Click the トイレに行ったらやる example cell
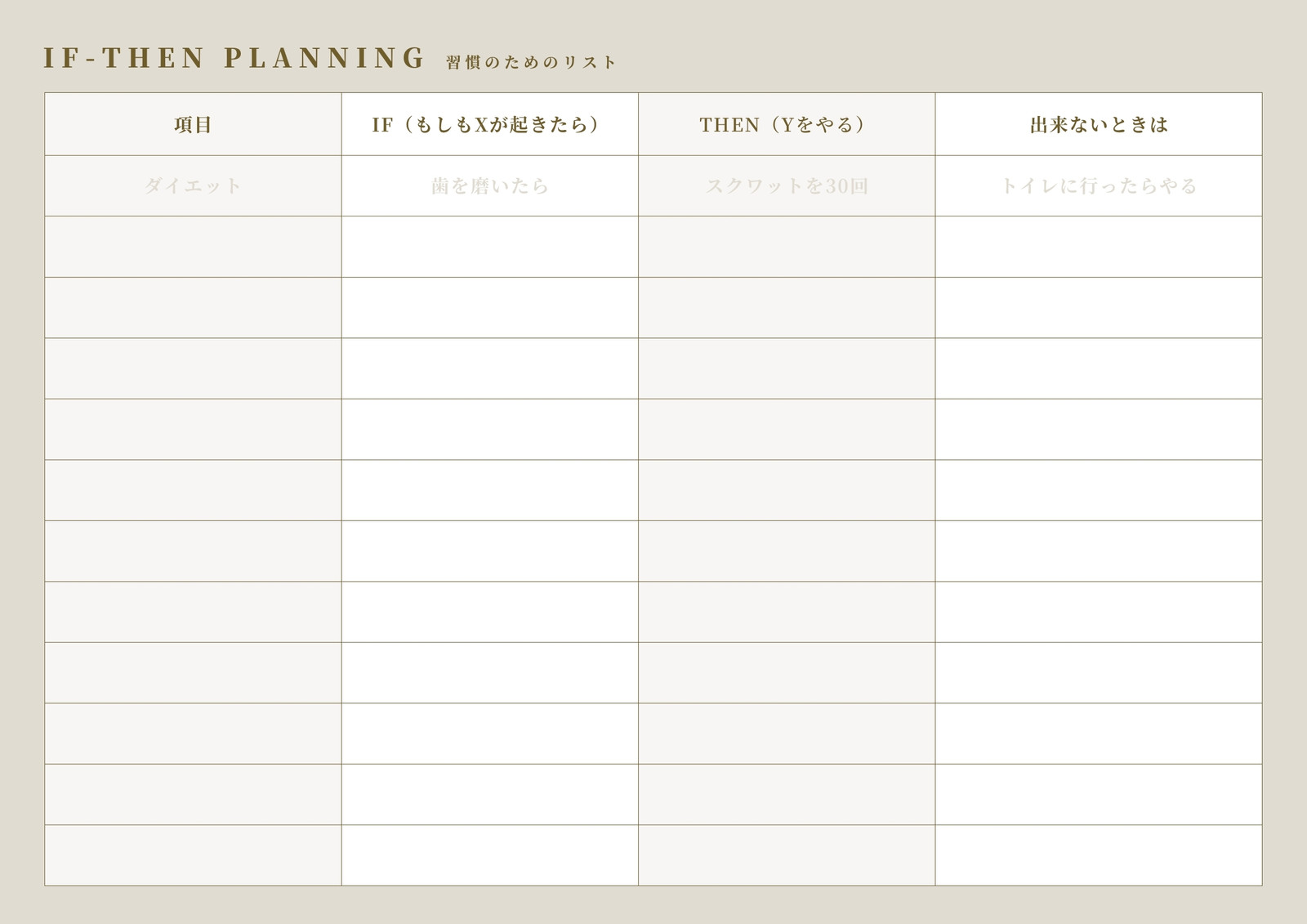This screenshot has height=924, width=1307. (1099, 185)
